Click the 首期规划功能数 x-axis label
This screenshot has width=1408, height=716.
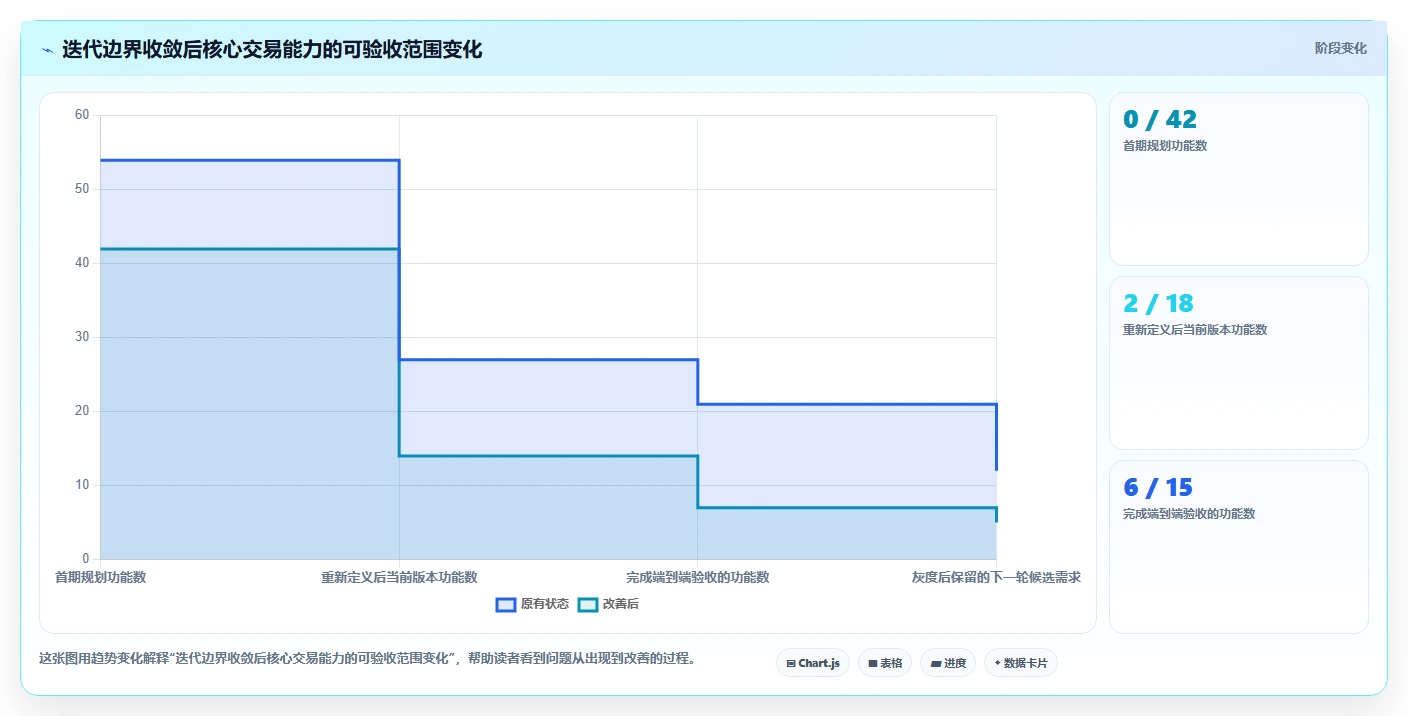point(100,577)
